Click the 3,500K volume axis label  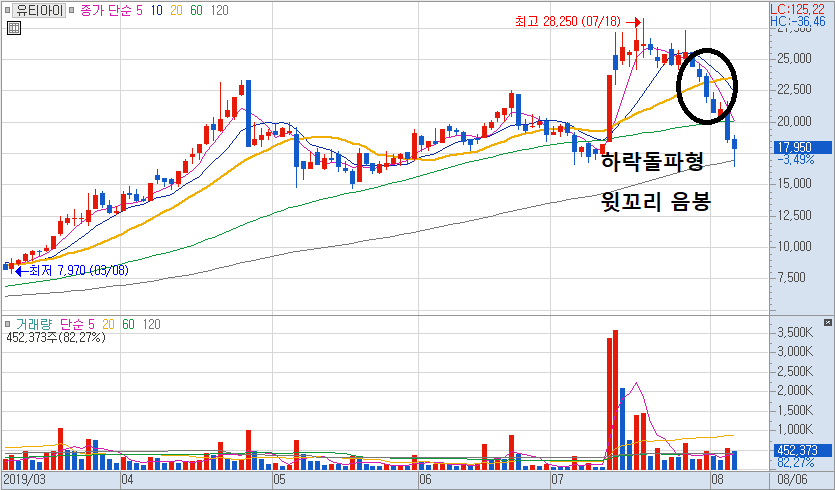click(795, 333)
